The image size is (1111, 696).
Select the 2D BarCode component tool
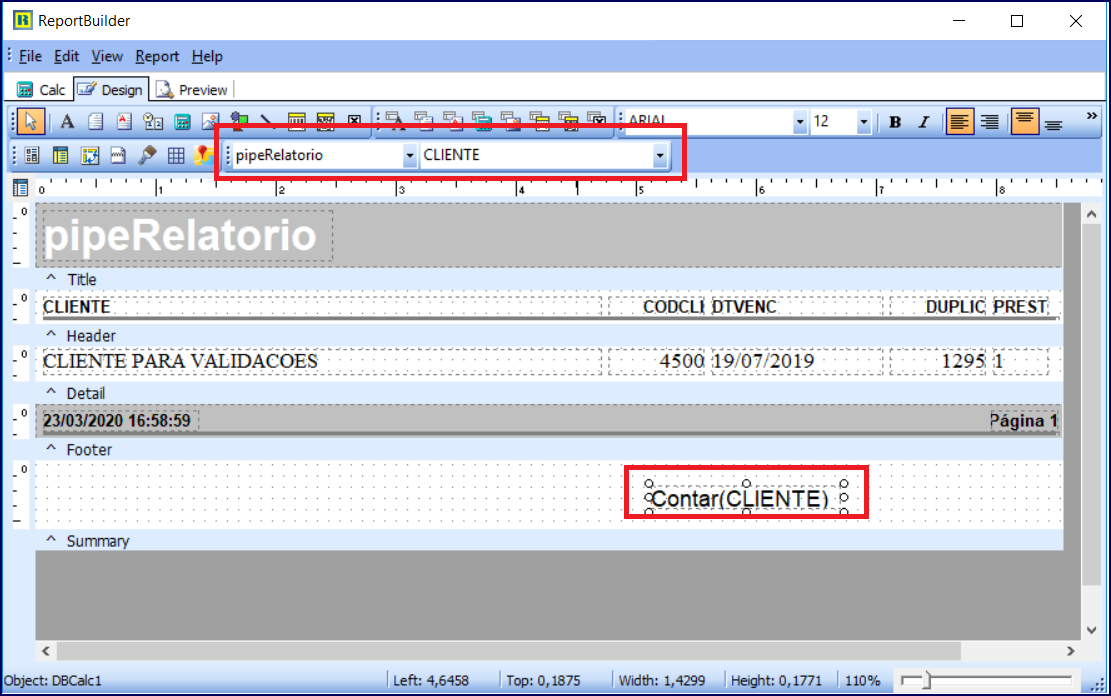point(325,121)
